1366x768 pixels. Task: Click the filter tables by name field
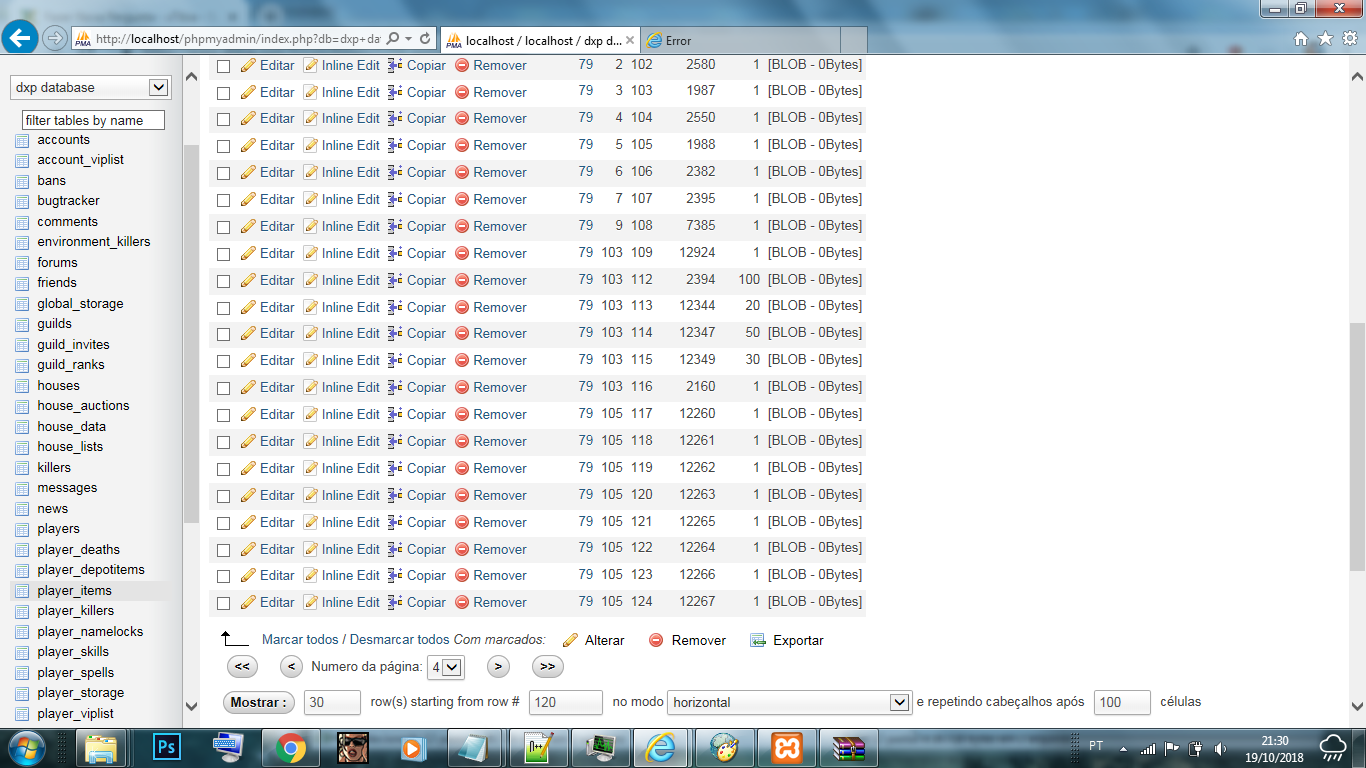coord(93,120)
